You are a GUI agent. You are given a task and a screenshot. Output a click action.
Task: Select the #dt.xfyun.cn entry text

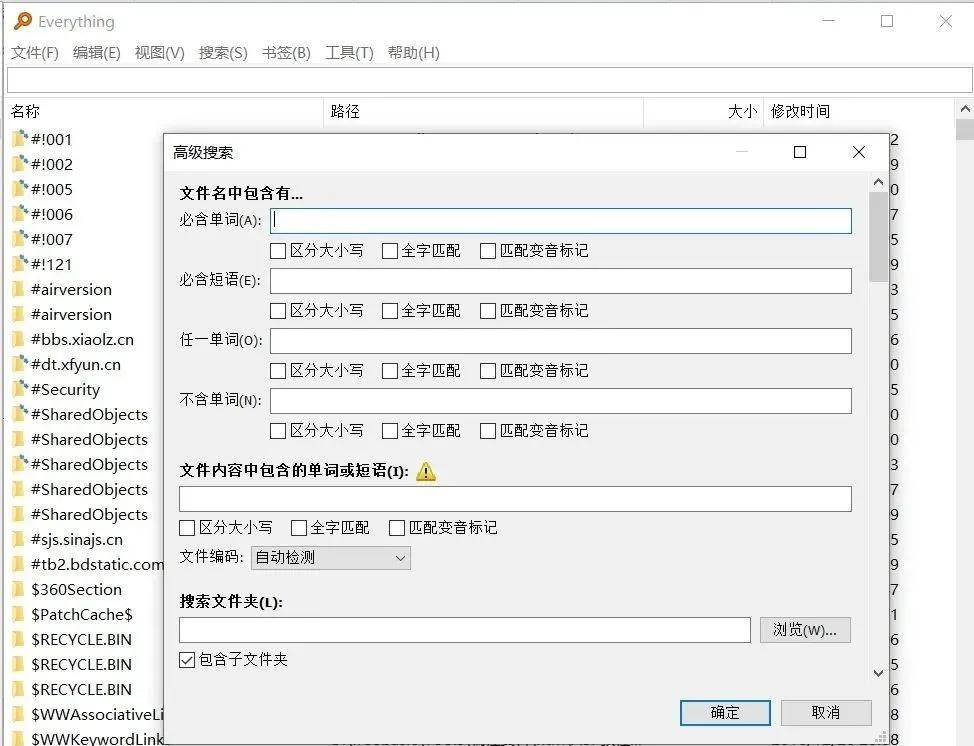pos(76,364)
